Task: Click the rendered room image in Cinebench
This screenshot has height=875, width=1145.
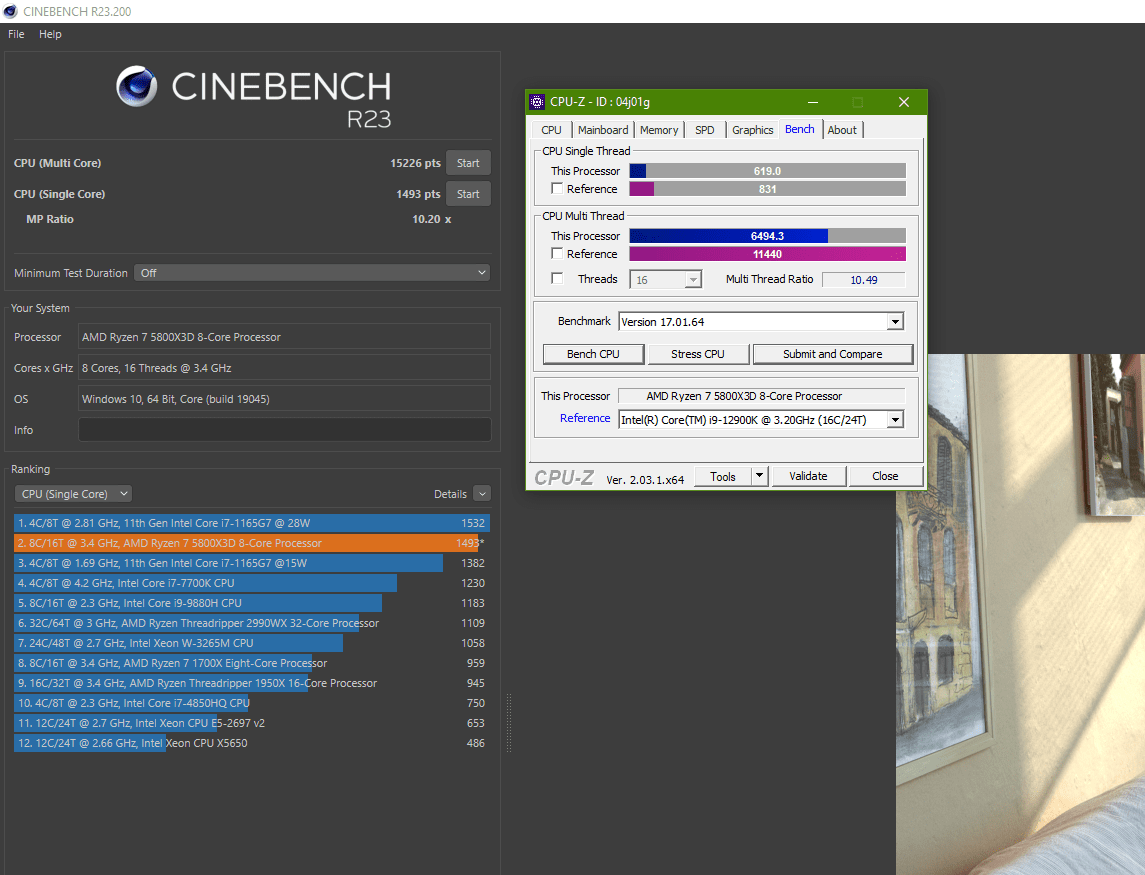Action: [x=1020, y=614]
